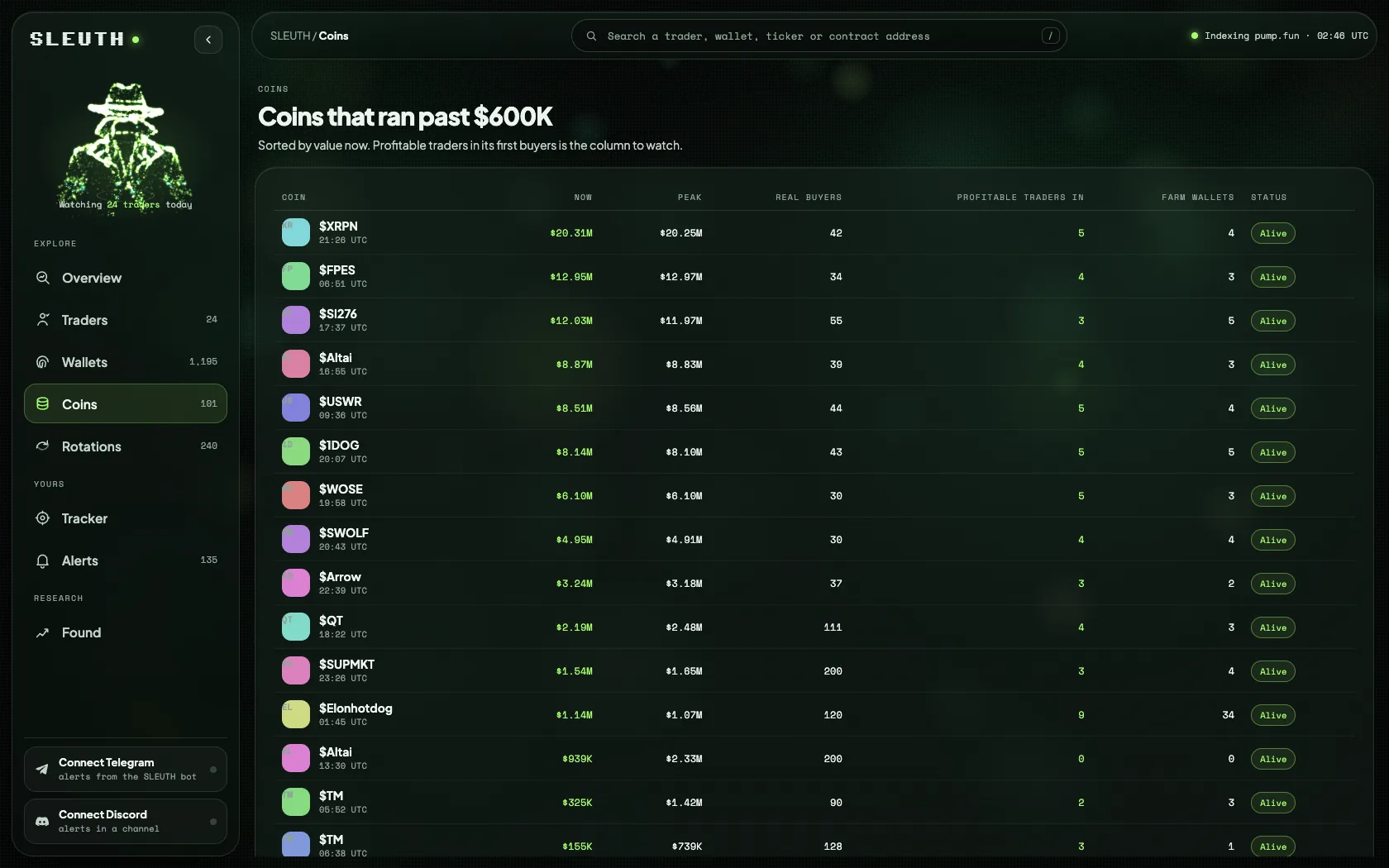The image size is (1389, 868).
Task: Click the Found trend arrow icon
Action: pyautogui.click(x=43, y=632)
